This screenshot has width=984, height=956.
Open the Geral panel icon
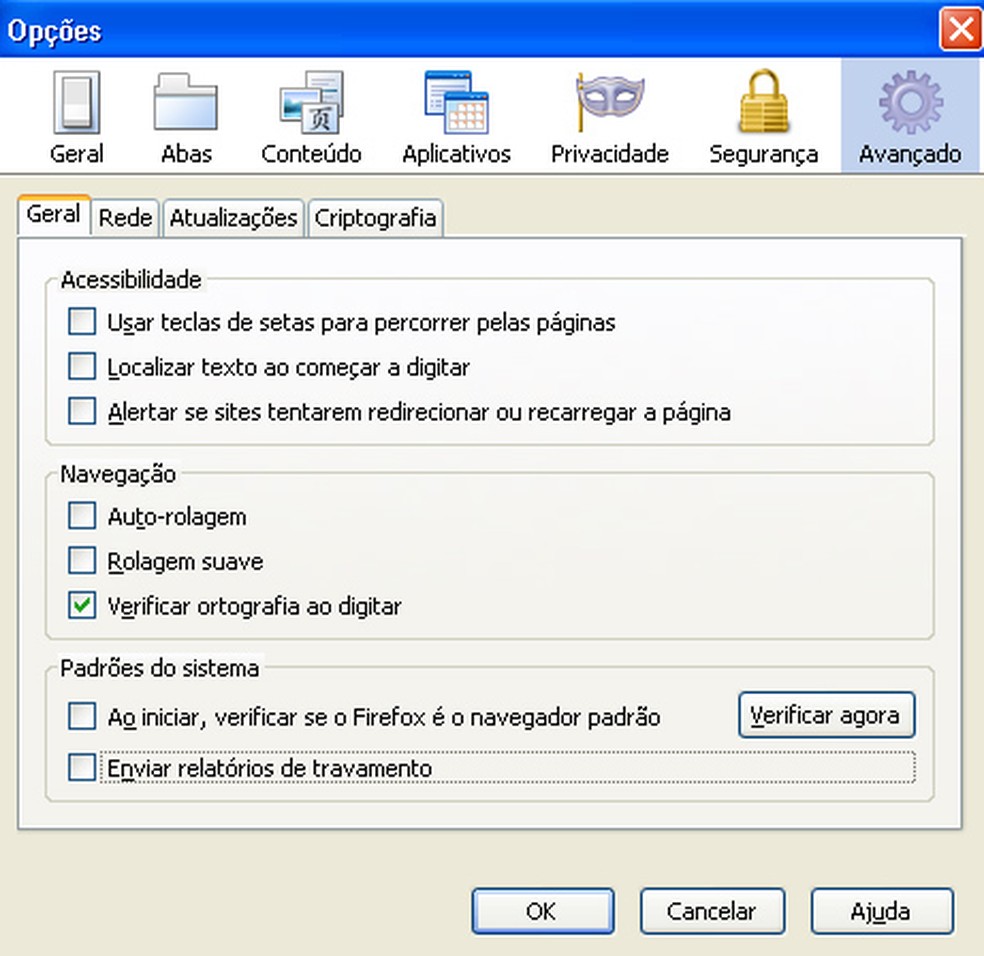click(x=76, y=110)
